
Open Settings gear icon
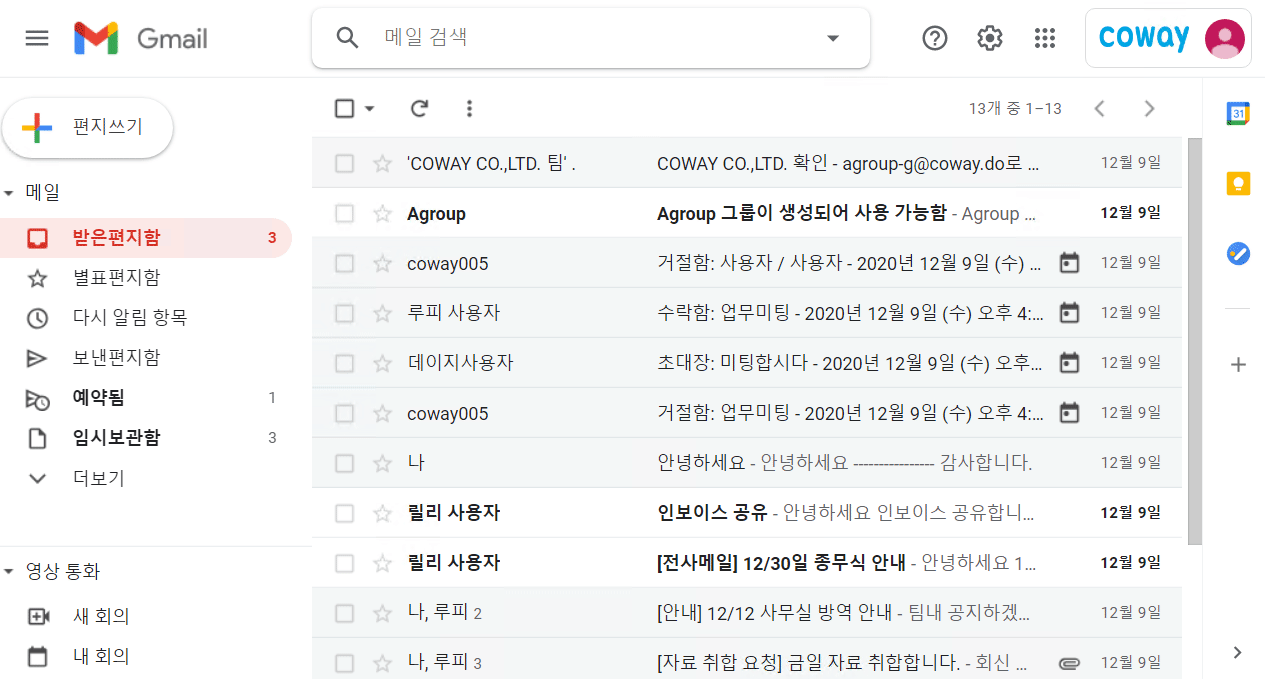(x=989, y=38)
